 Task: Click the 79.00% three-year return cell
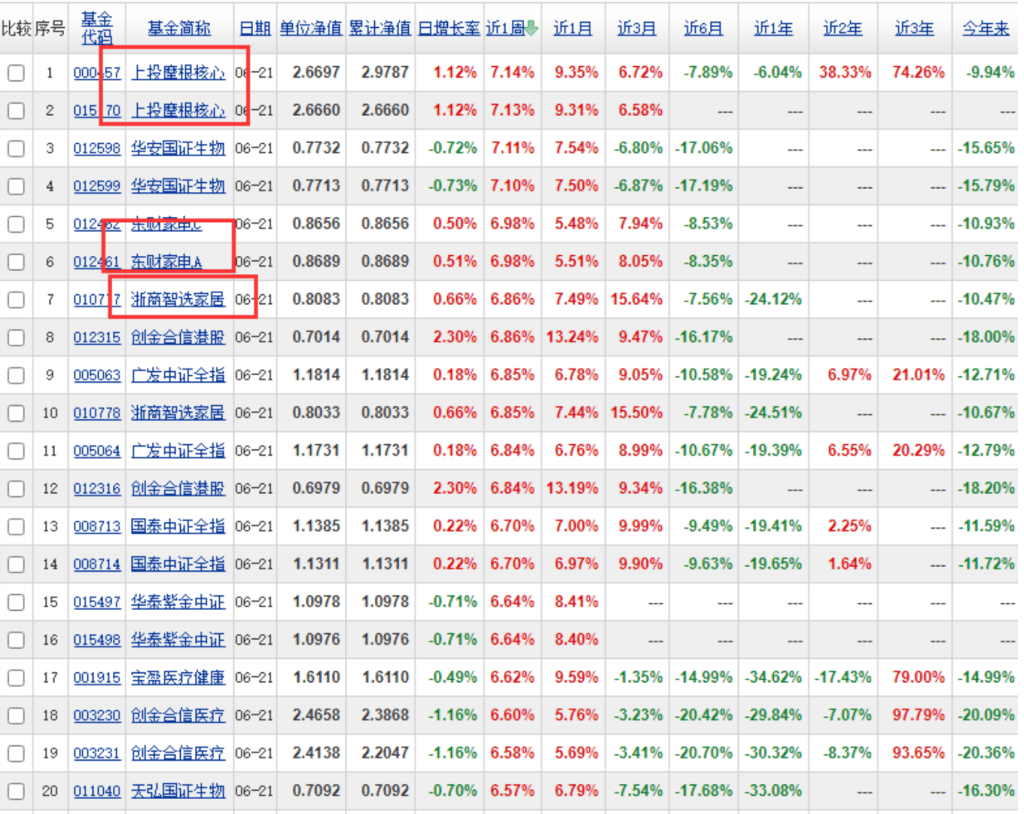[918, 678]
